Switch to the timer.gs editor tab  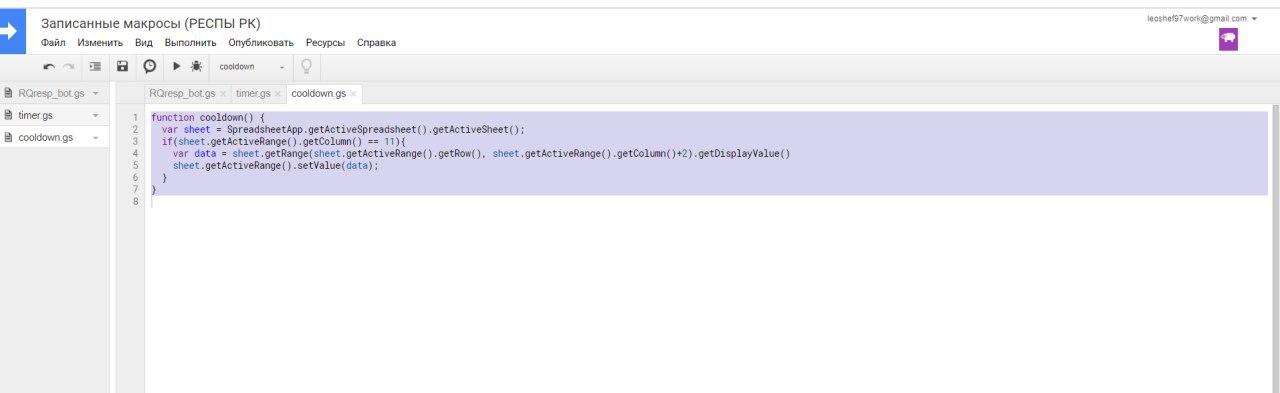click(253, 93)
